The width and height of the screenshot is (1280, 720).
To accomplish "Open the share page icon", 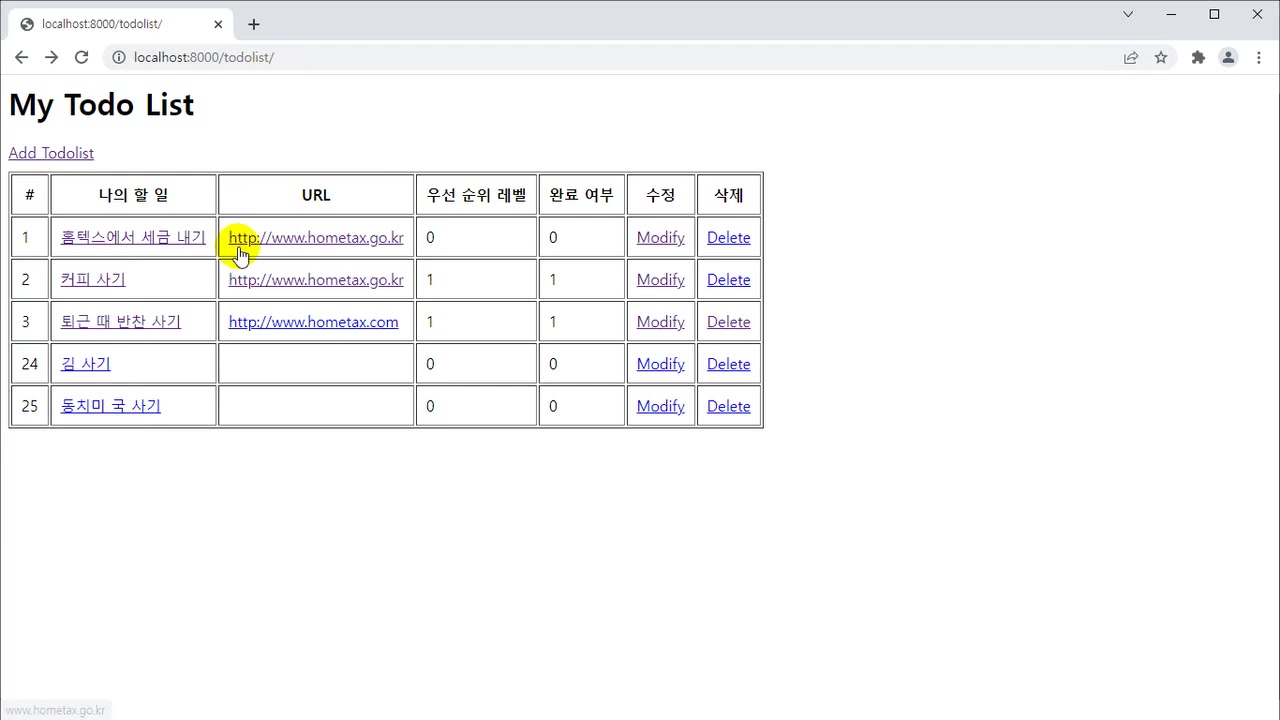I will click(x=1131, y=57).
